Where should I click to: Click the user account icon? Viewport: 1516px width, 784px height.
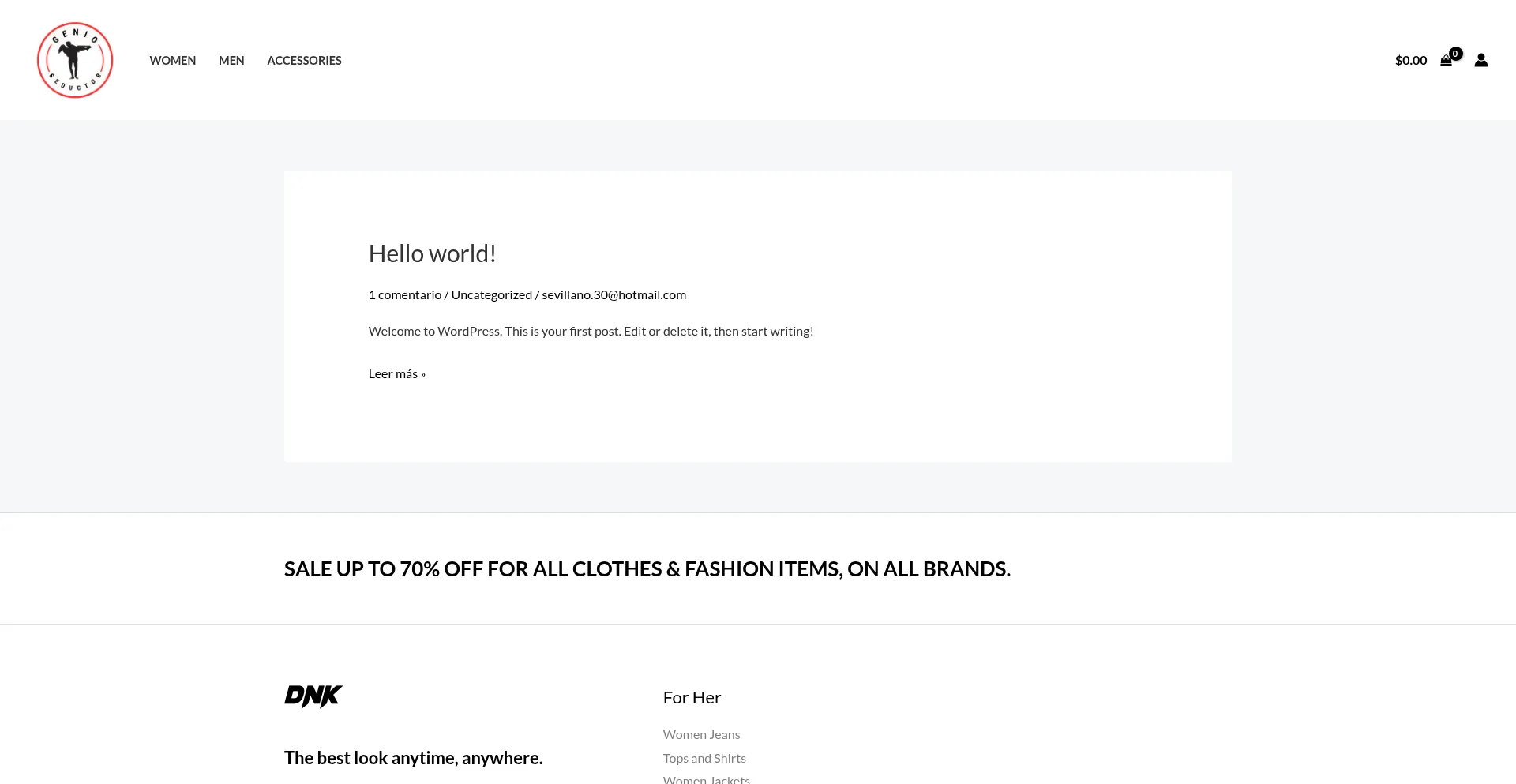tap(1481, 60)
